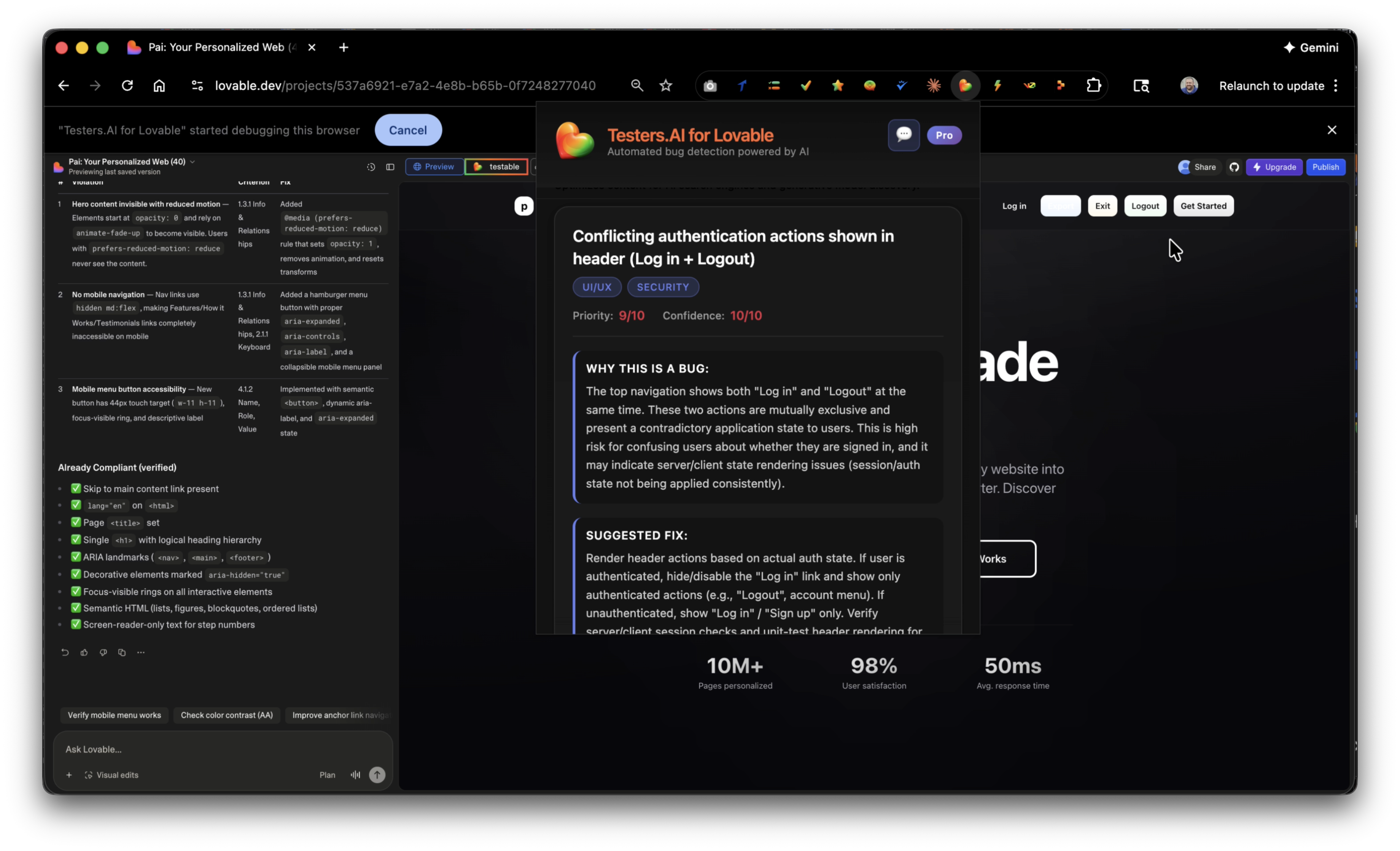Open the more options ellipsis menu
This screenshot has height=851, width=1400.
(141, 653)
